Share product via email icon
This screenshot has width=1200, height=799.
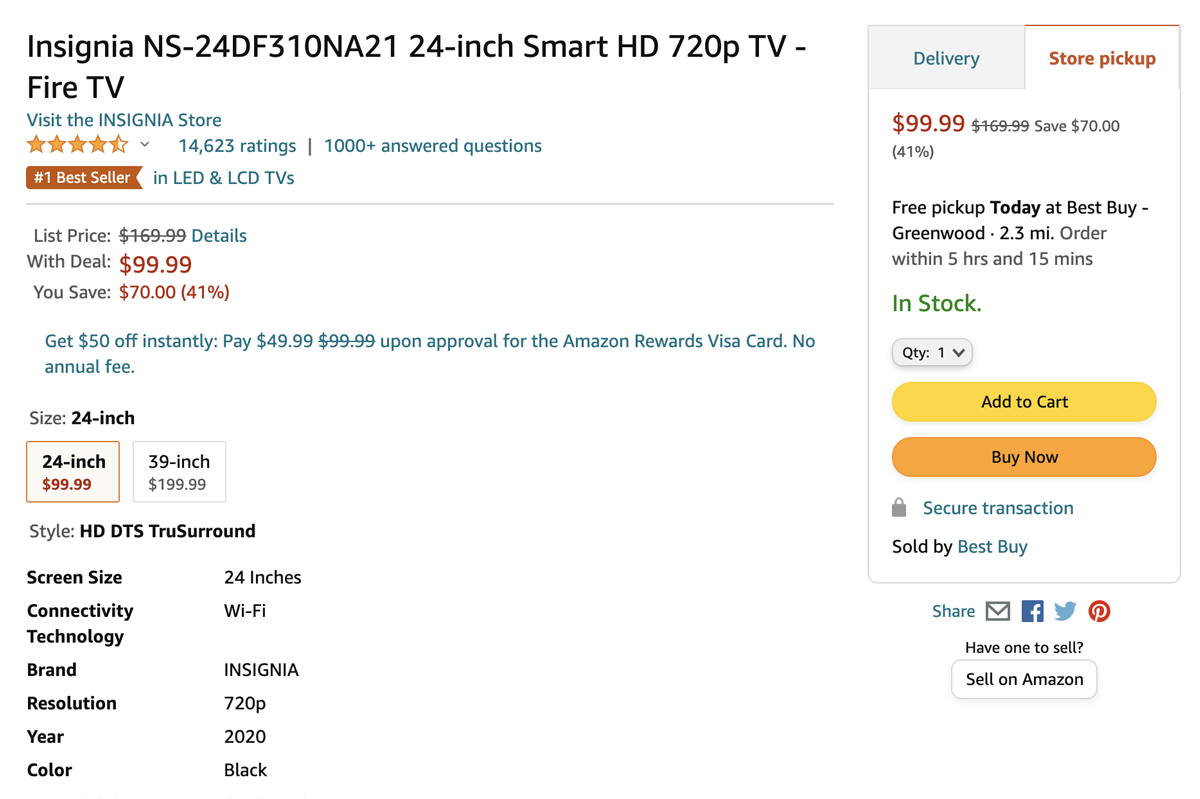click(x=997, y=611)
